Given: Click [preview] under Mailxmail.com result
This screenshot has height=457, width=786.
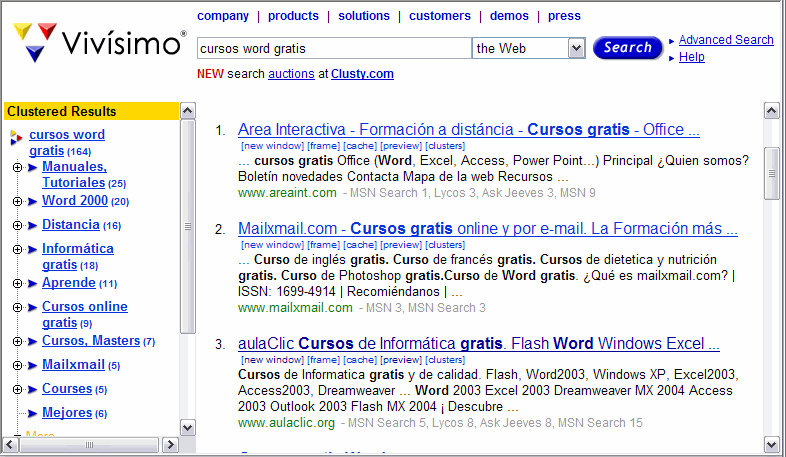Looking at the screenshot, I should tap(401, 245).
